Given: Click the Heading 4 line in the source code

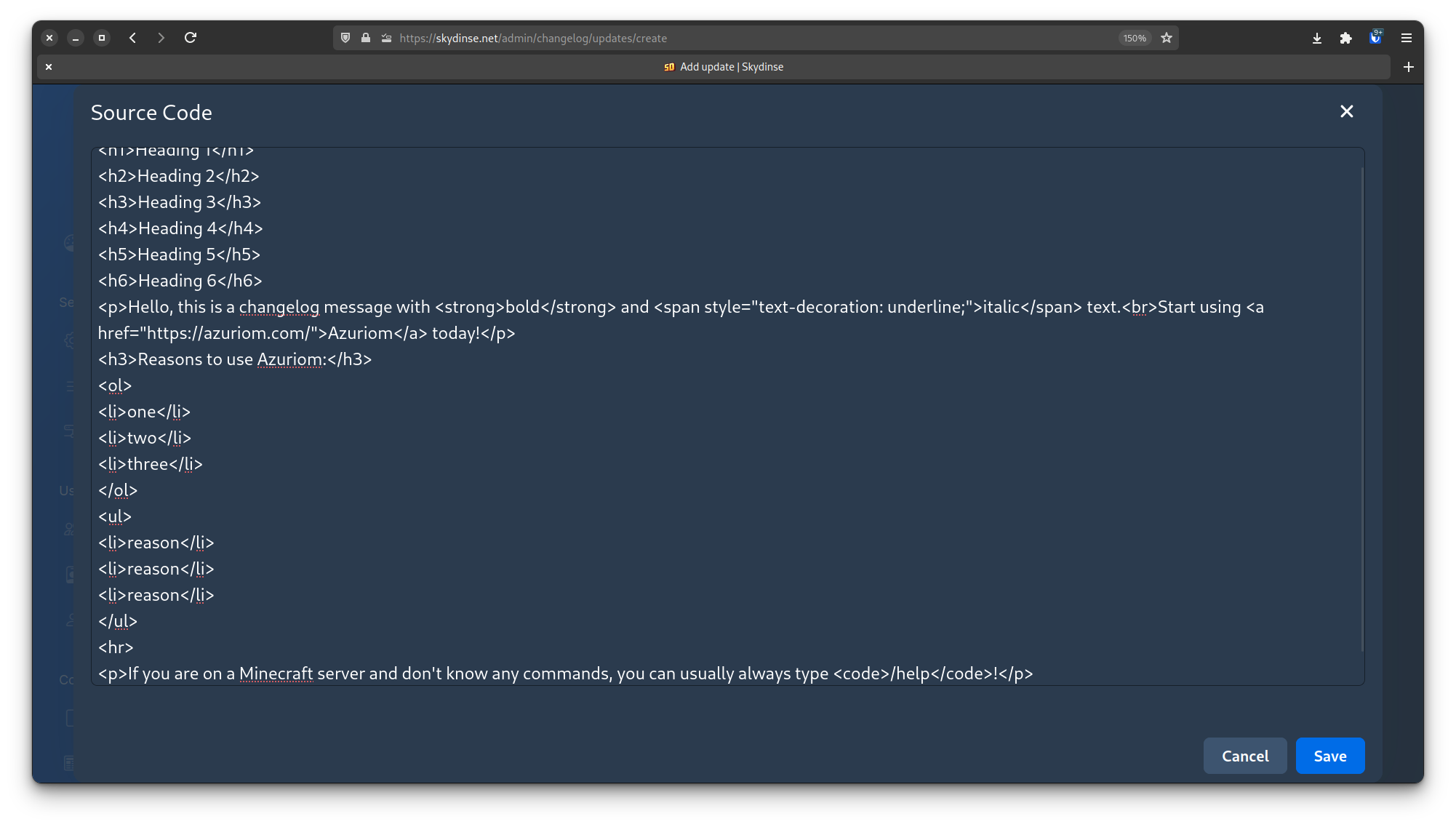Looking at the screenshot, I should tap(180, 228).
